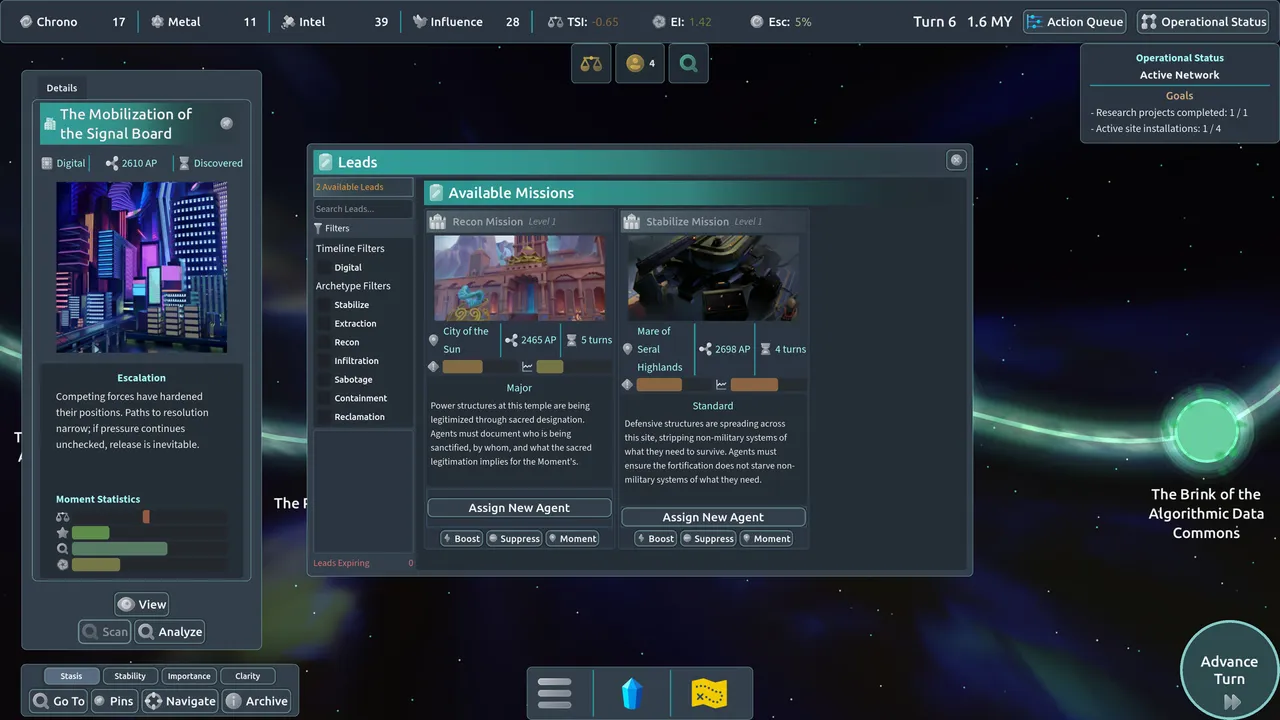Click the Discovered hourglass icon in Details
Screen dimensions: 1280x720
184,163
